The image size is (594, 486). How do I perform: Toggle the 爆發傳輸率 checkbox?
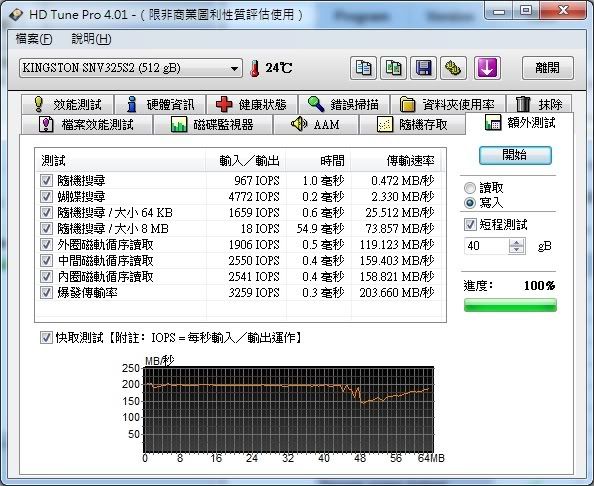coord(46,292)
